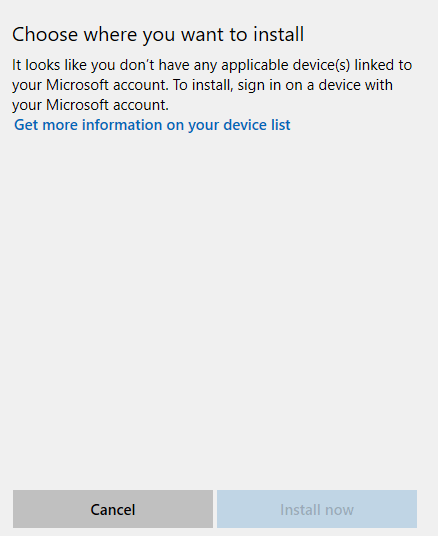Screen dimensions: 438x536
Task: Follow 'Get more information on your device list'
Action: [152, 125]
